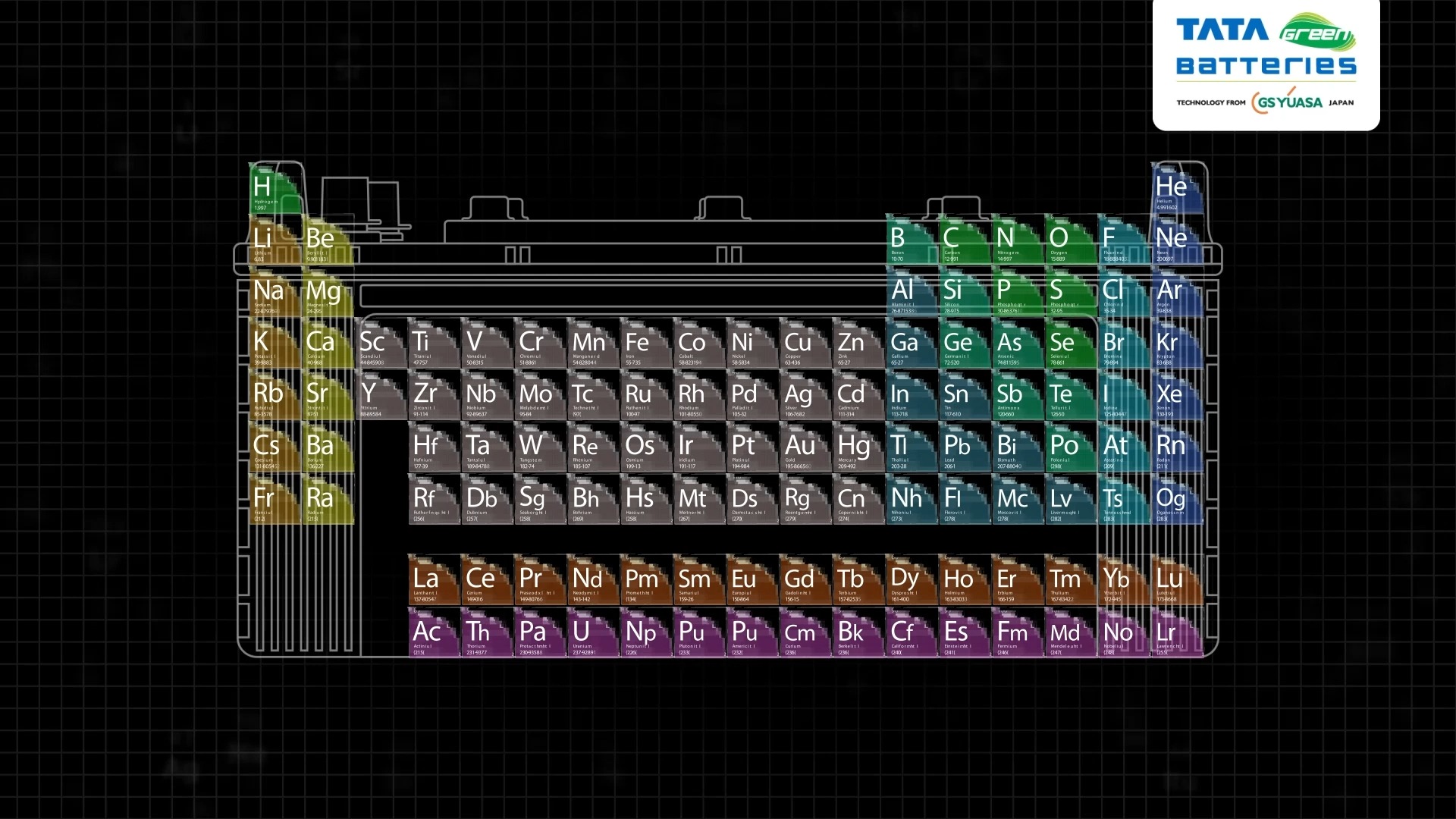Choose the Carbon (C) element tile

click(x=965, y=240)
